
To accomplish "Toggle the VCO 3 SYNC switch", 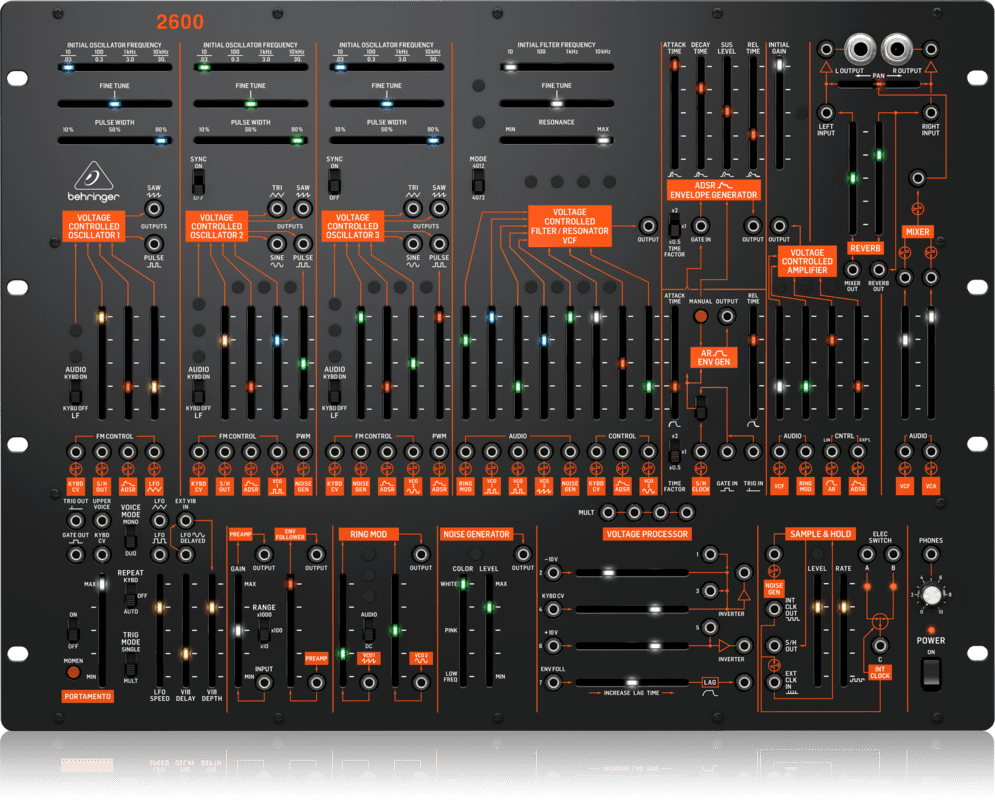I will (x=334, y=184).
